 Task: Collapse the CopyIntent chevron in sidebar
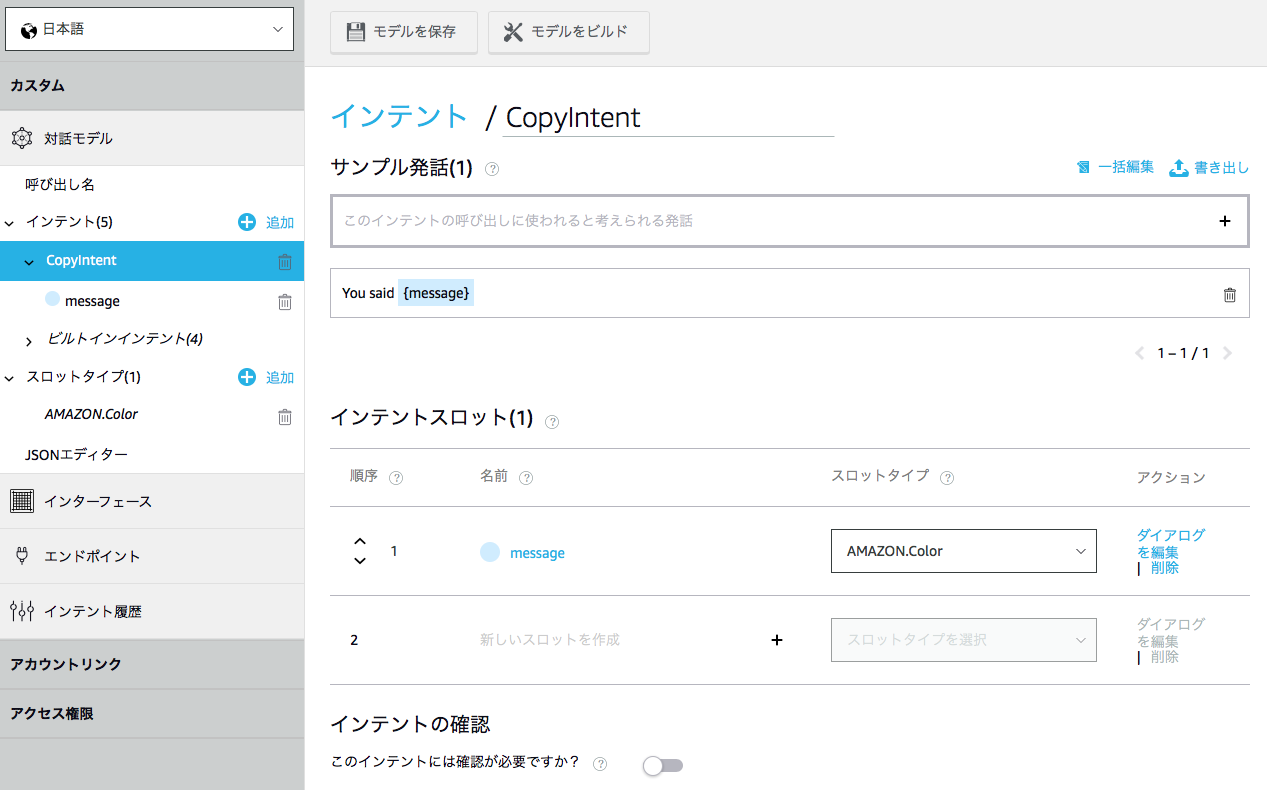(x=29, y=261)
